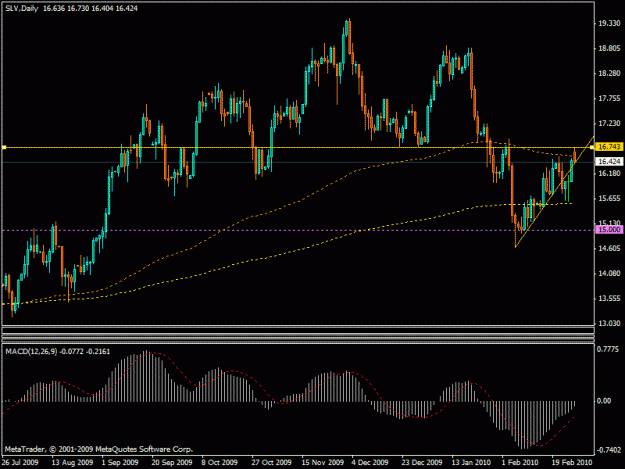
Task: Select the yellow 16.743 horizontal line price tag
Action: click(x=609, y=147)
